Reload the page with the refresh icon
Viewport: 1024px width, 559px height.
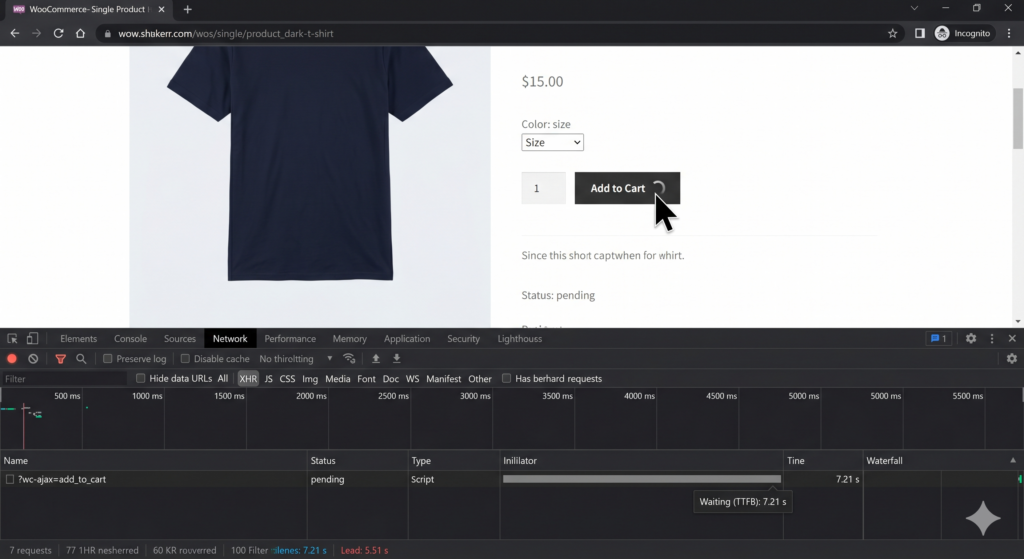(x=58, y=33)
